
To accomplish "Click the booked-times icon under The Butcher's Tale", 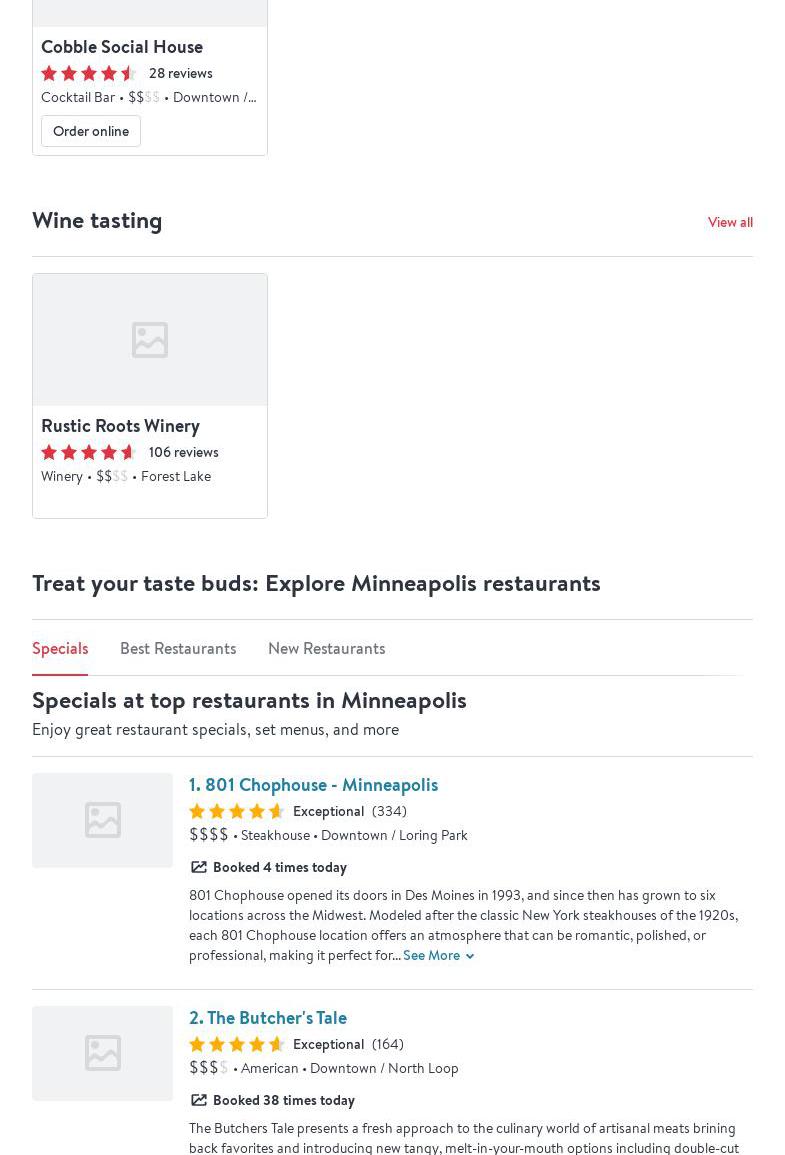I will click(199, 1100).
